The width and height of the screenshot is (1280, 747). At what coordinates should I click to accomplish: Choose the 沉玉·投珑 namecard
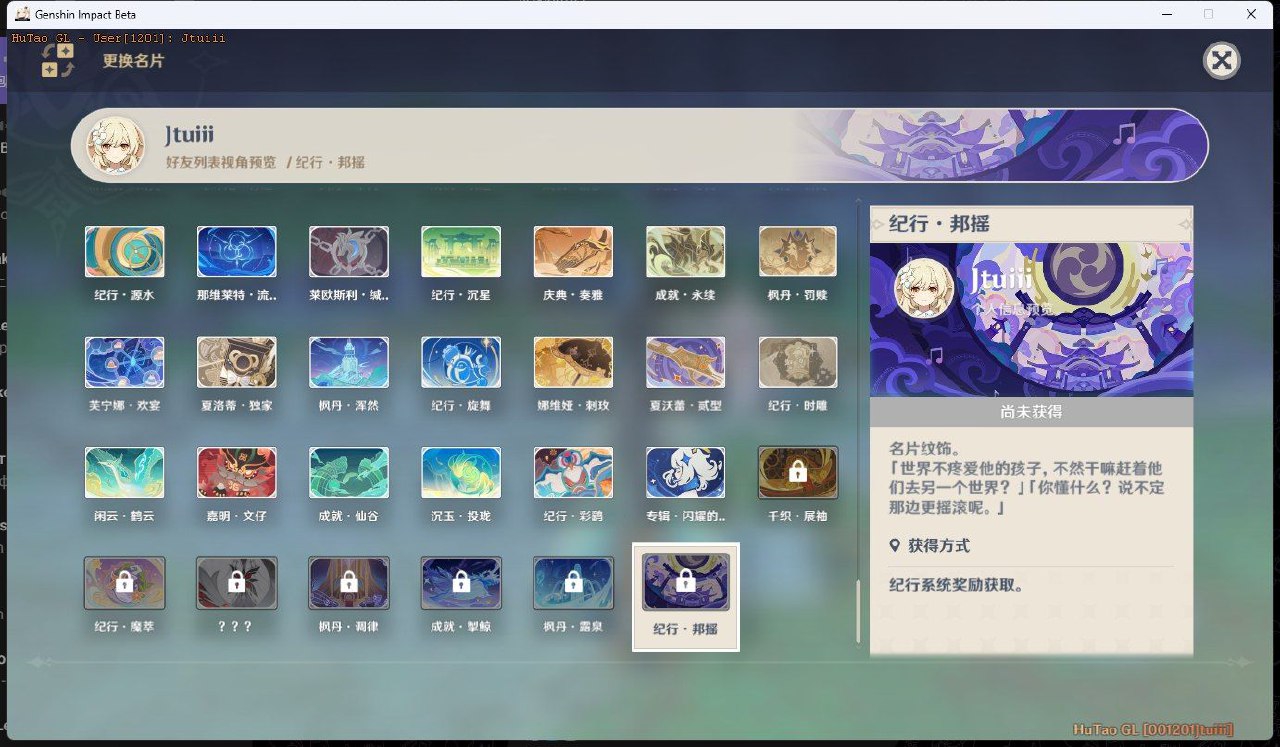tap(461, 472)
